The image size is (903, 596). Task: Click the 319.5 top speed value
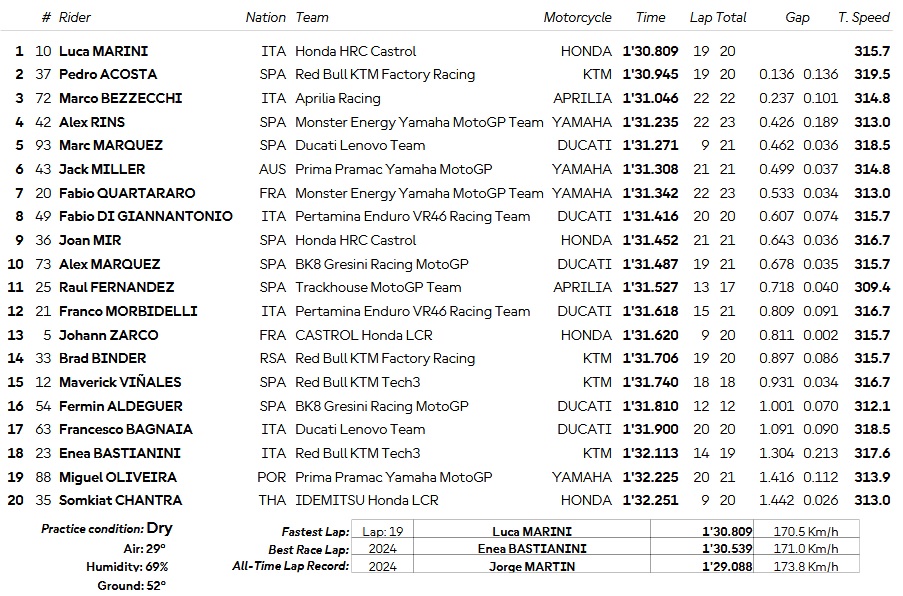[872, 74]
